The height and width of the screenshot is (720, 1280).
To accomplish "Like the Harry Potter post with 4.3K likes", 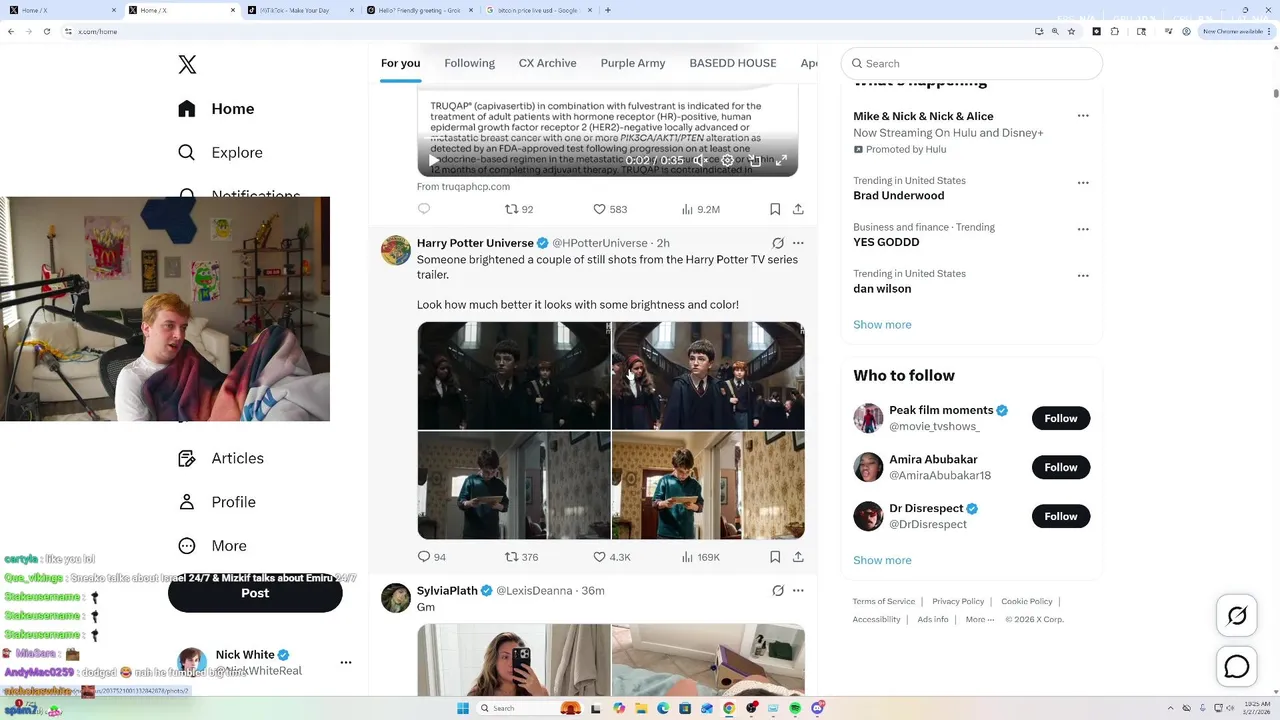I will (612, 557).
